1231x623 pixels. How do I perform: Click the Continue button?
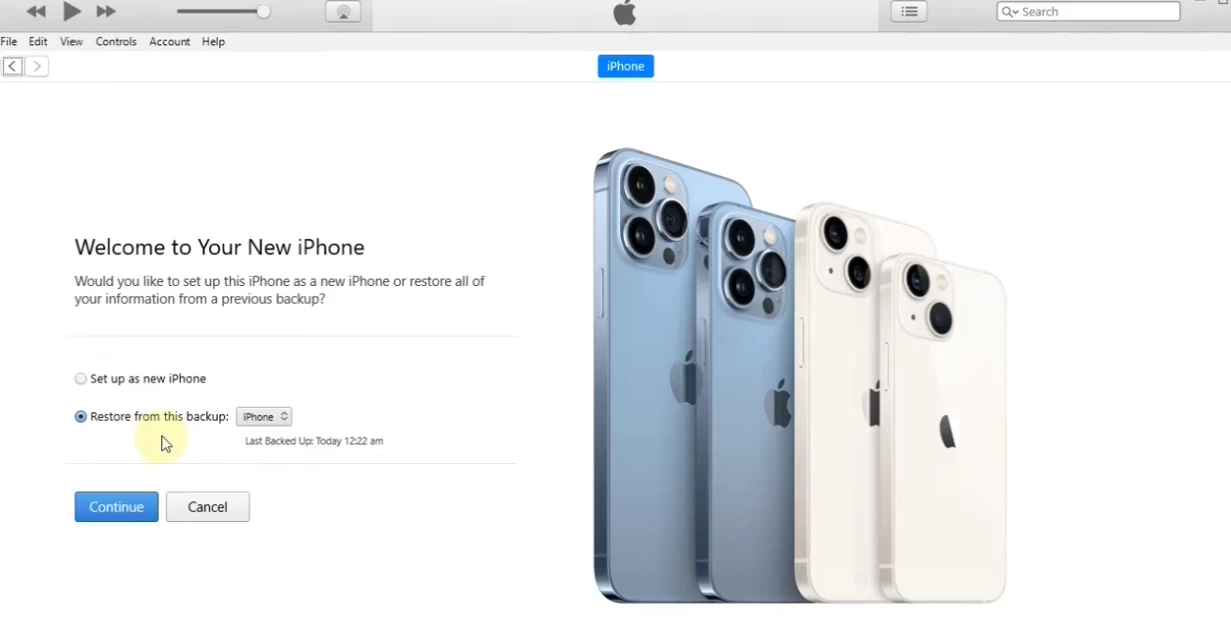pos(116,507)
